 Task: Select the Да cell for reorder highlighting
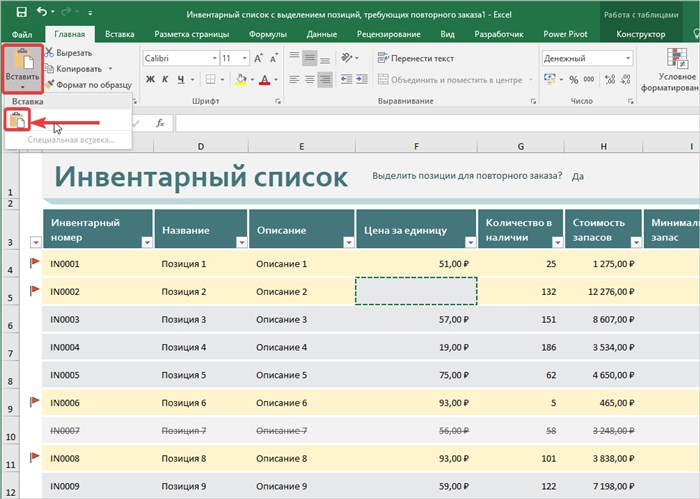tap(578, 176)
